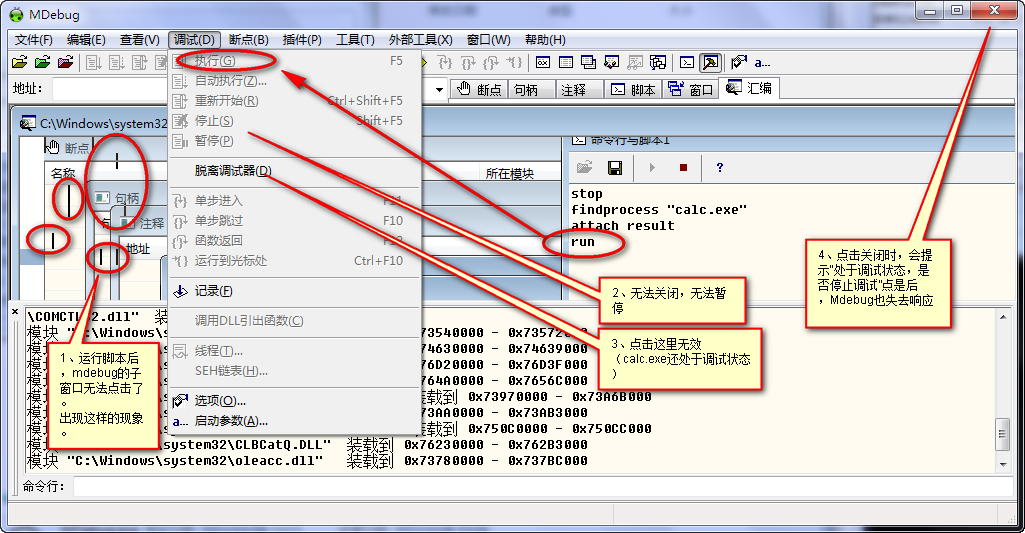
Task: Select 停止(S) in the debug menu
Action: (x=294, y=121)
